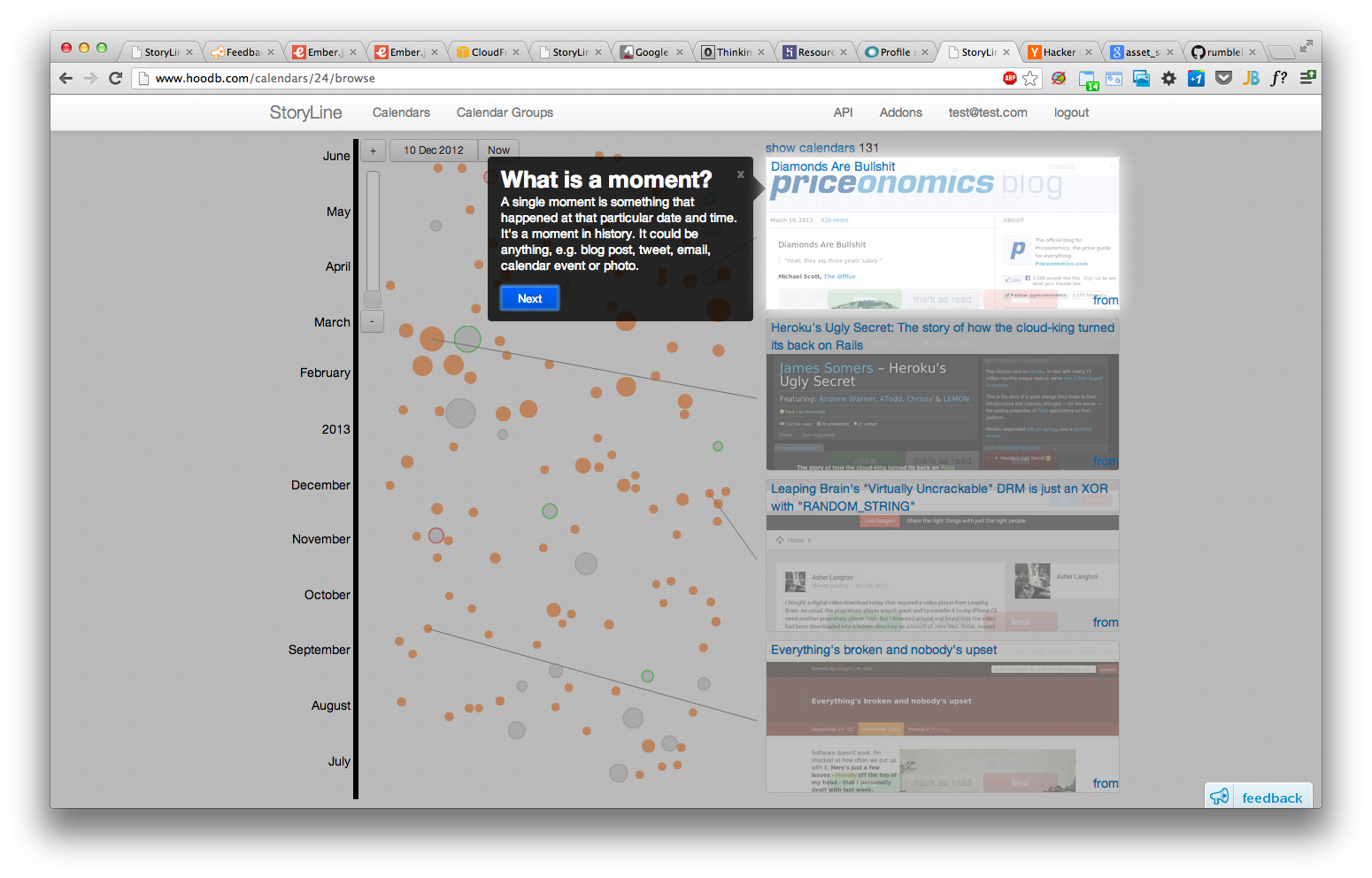Image resolution: width=1372 pixels, height=878 pixels.
Task: Open Heroku's Ugly Secret story title
Action: (x=943, y=336)
